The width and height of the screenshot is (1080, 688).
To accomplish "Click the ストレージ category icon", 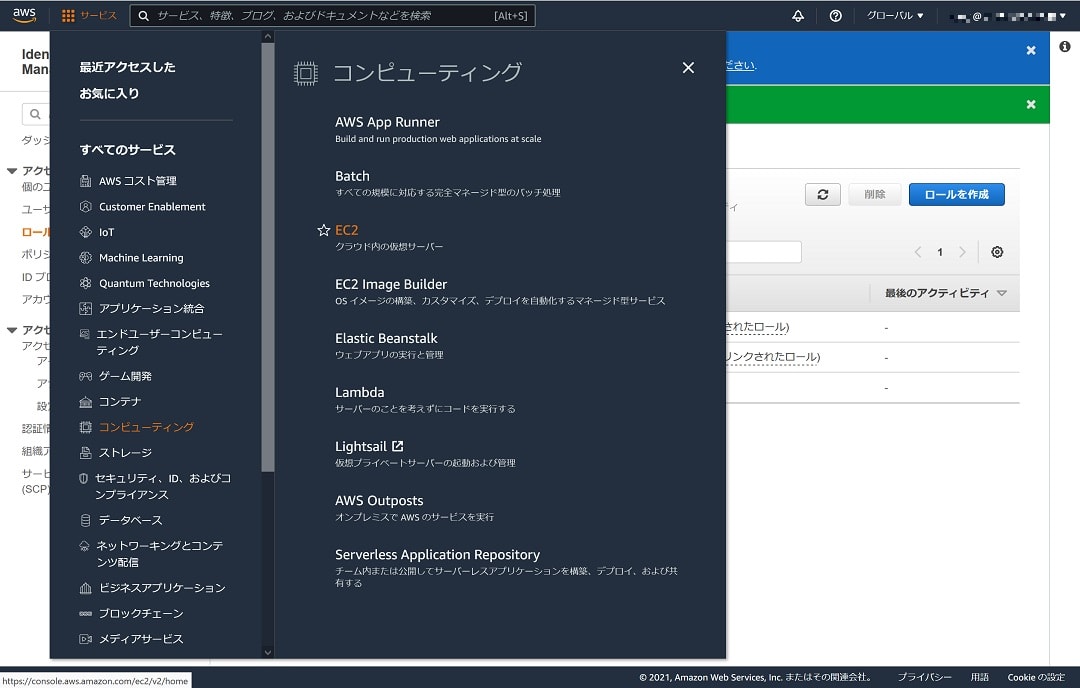I will 85,452.
